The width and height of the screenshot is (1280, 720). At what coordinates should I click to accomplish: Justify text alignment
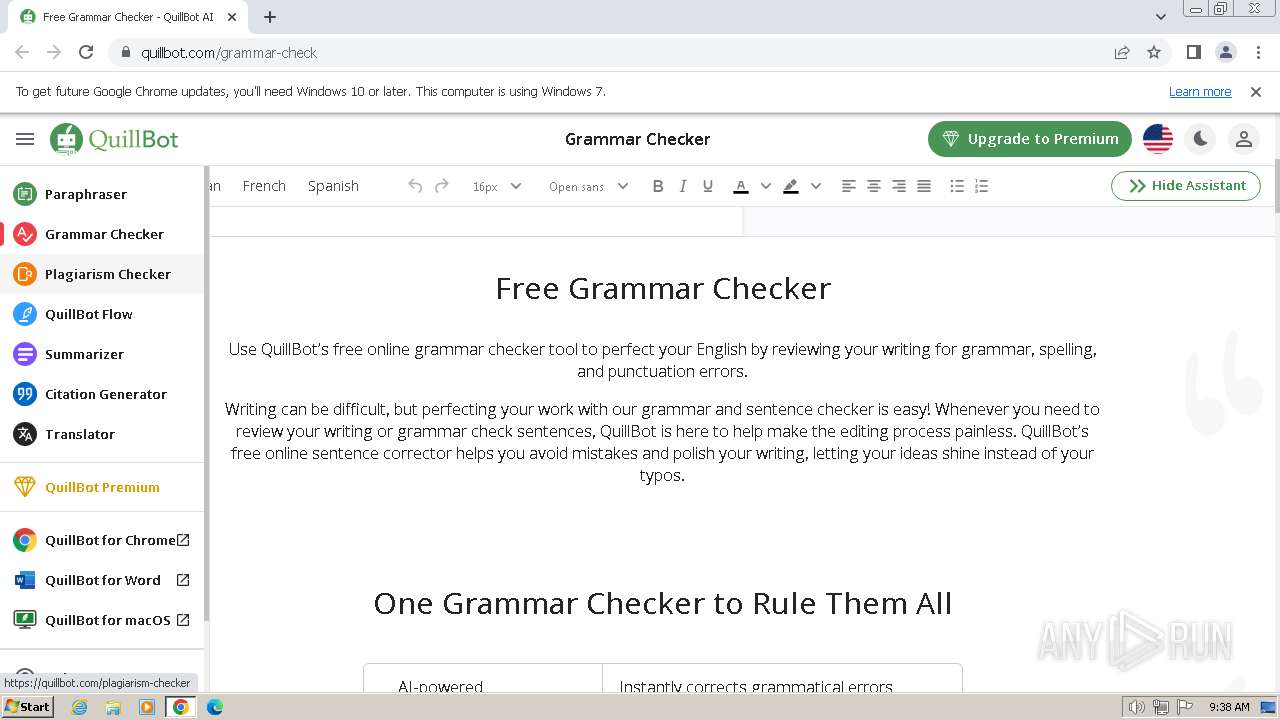tap(924, 186)
